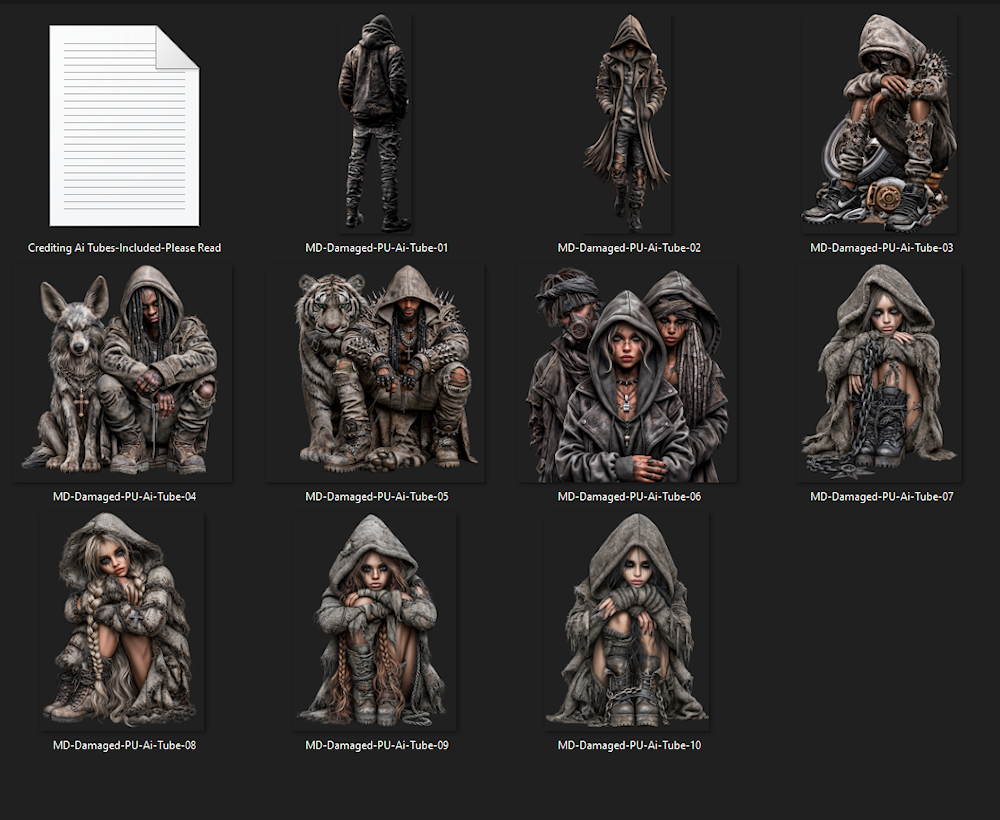Viewport: 1000px width, 820px height.
Task: Click the MD-Damaged-PU-Ai-Tube-10 filename label
Action: tap(629, 745)
